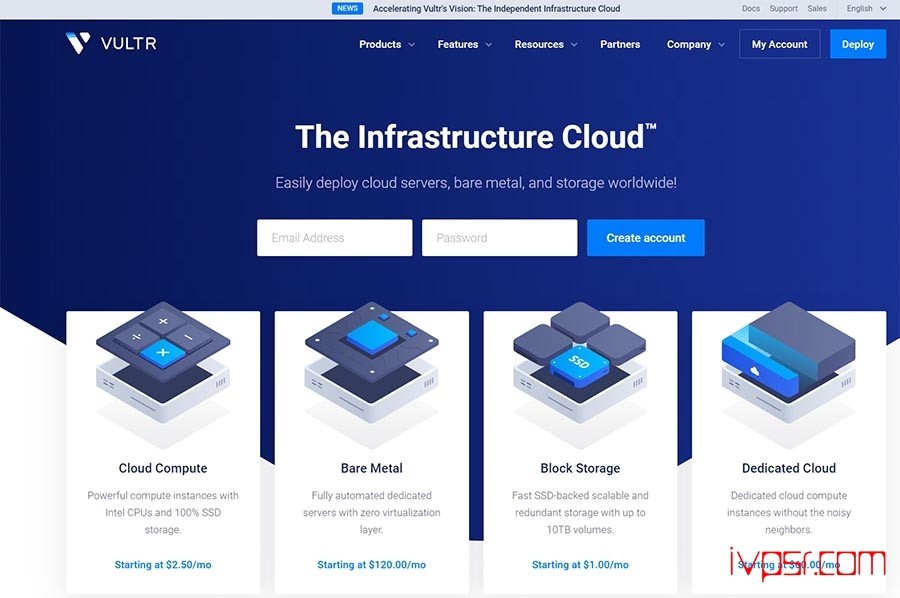Click The Infrastructure Cloud headline
This screenshot has height=598, width=900.
476,137
